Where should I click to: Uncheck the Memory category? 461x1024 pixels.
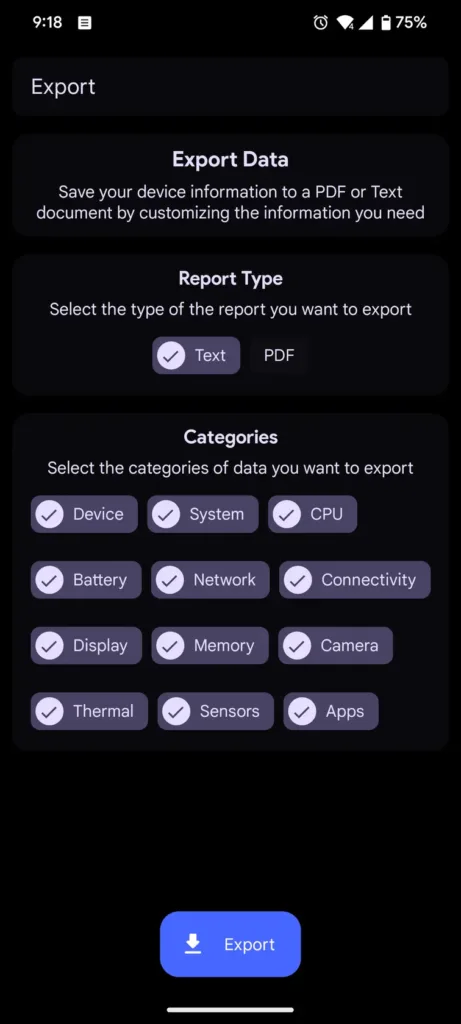tap(210, 645)
